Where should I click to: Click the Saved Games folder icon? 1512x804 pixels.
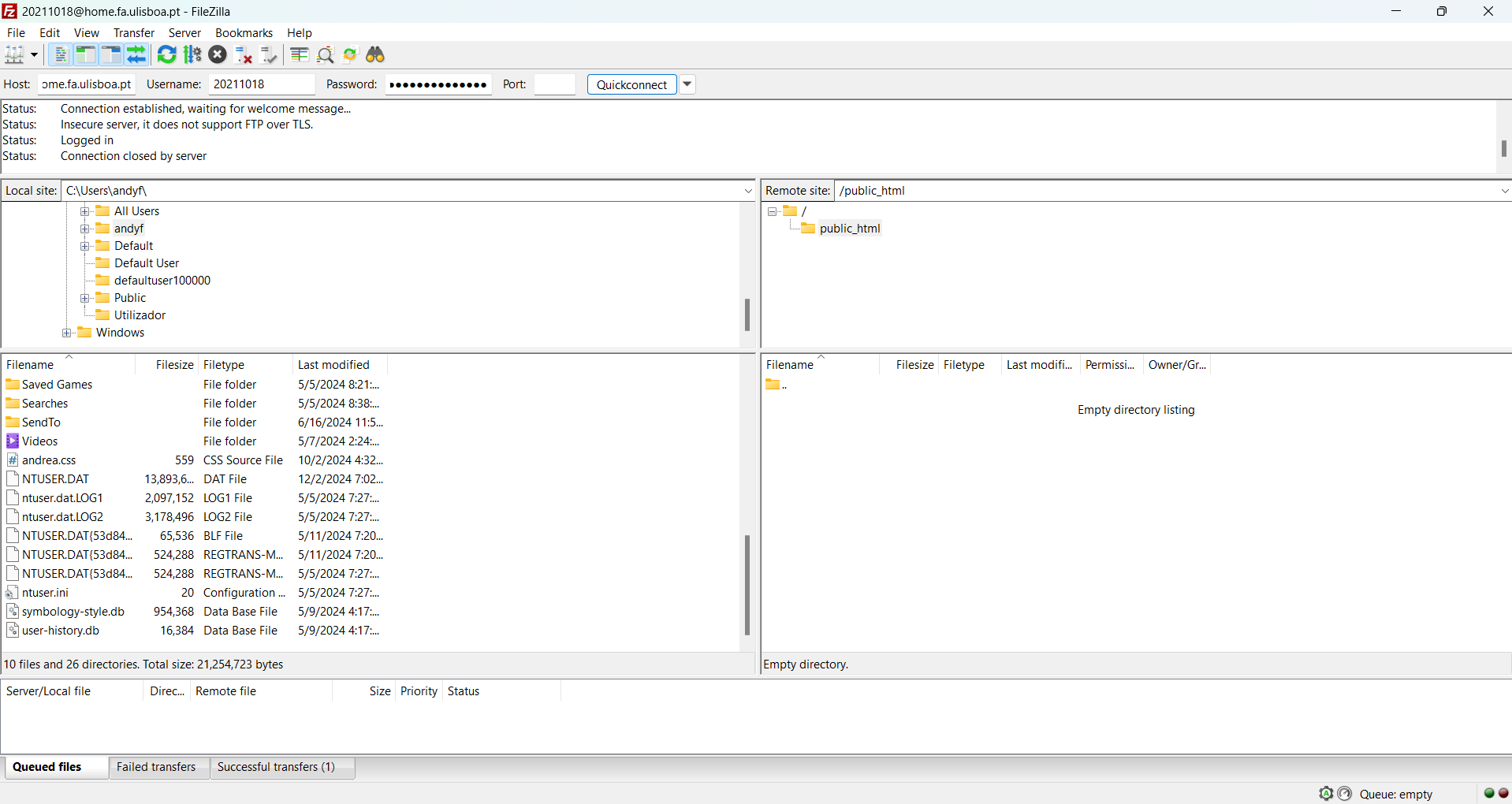[13, 384]
